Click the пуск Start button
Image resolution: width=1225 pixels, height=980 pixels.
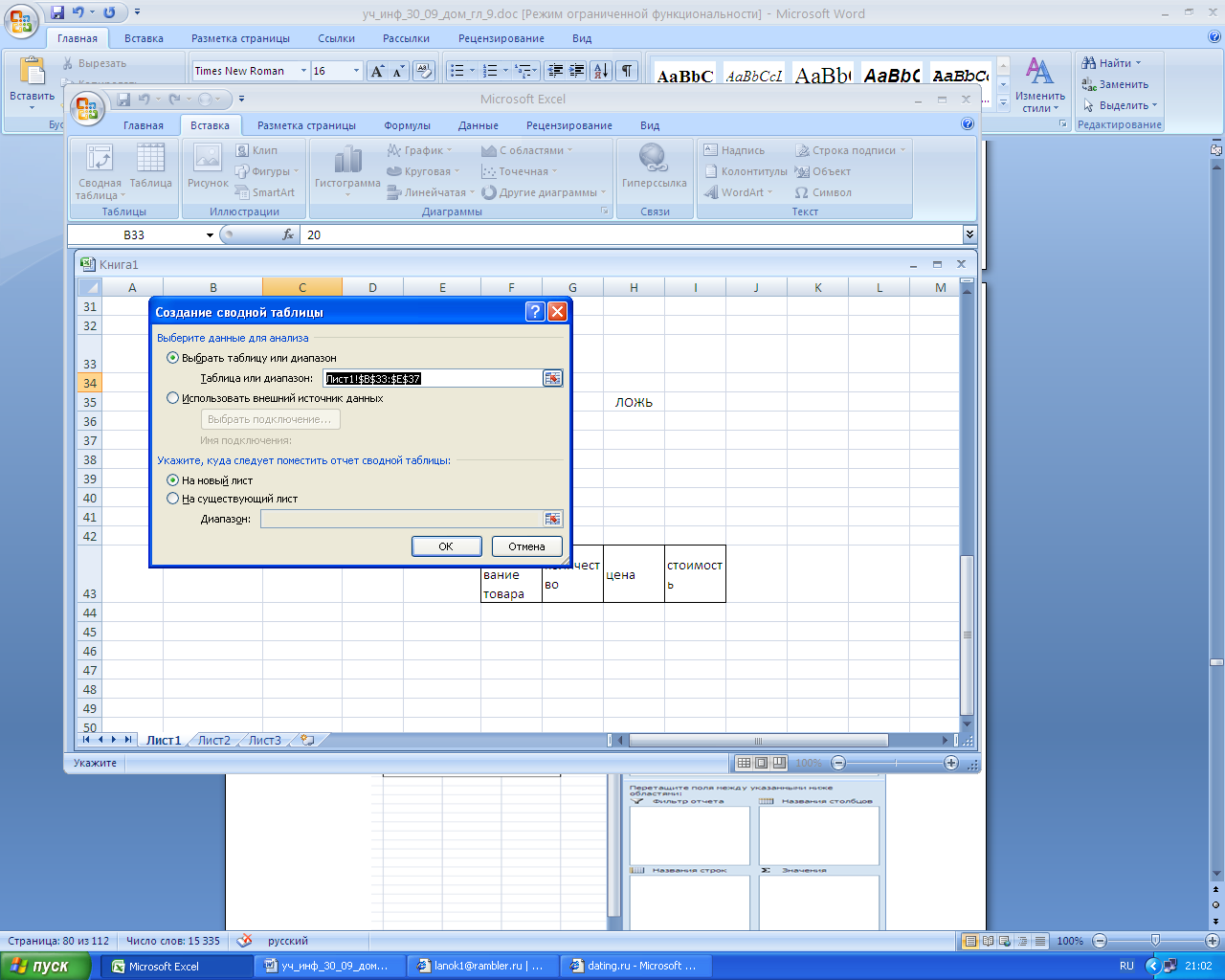tap(45, 966)
